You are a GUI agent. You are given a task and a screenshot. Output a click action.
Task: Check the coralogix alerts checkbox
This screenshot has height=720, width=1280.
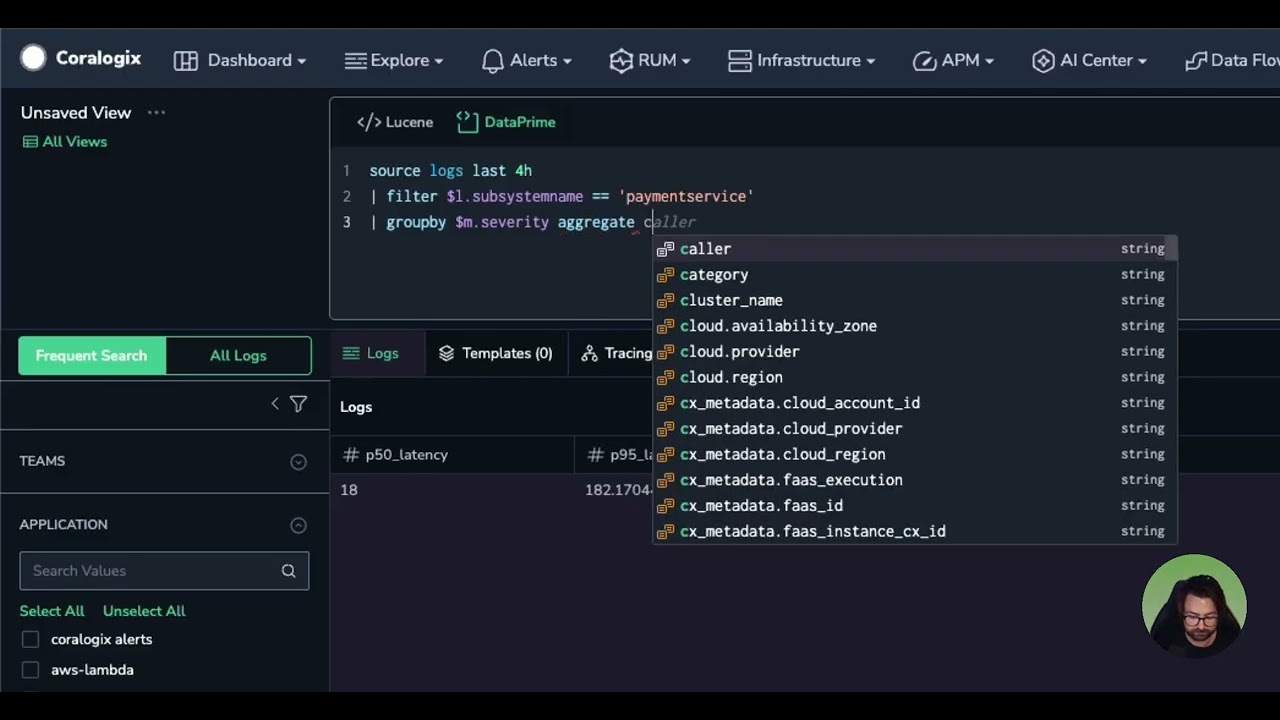pos(30,639)
